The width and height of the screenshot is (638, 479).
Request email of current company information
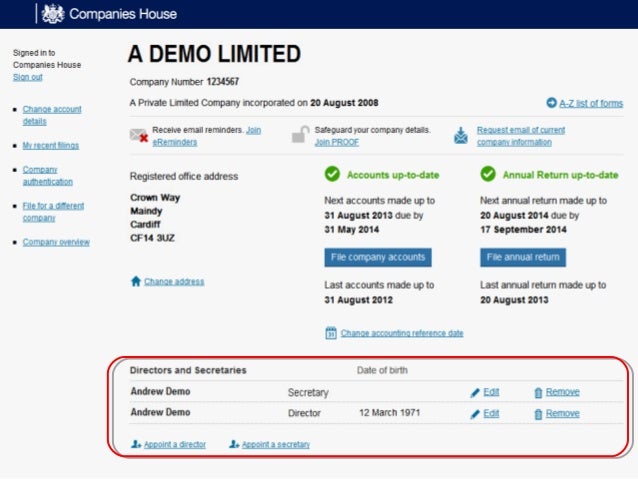click(521, 136)
